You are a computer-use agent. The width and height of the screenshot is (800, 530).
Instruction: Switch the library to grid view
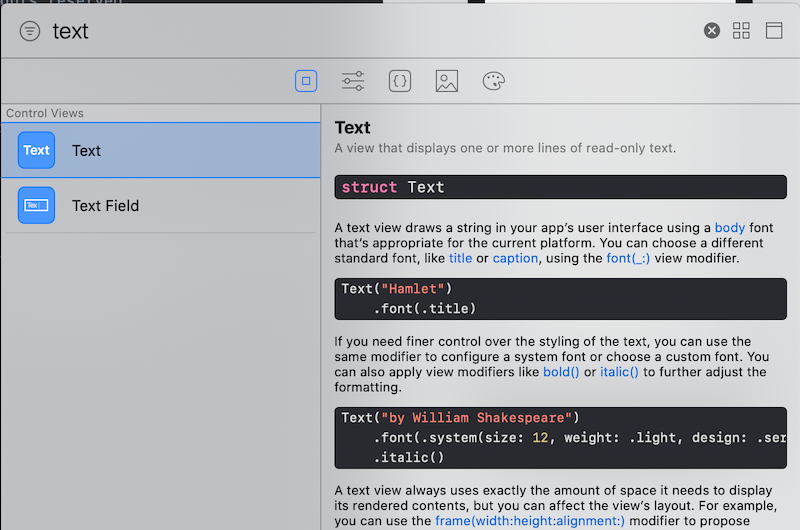click(741, 31)
